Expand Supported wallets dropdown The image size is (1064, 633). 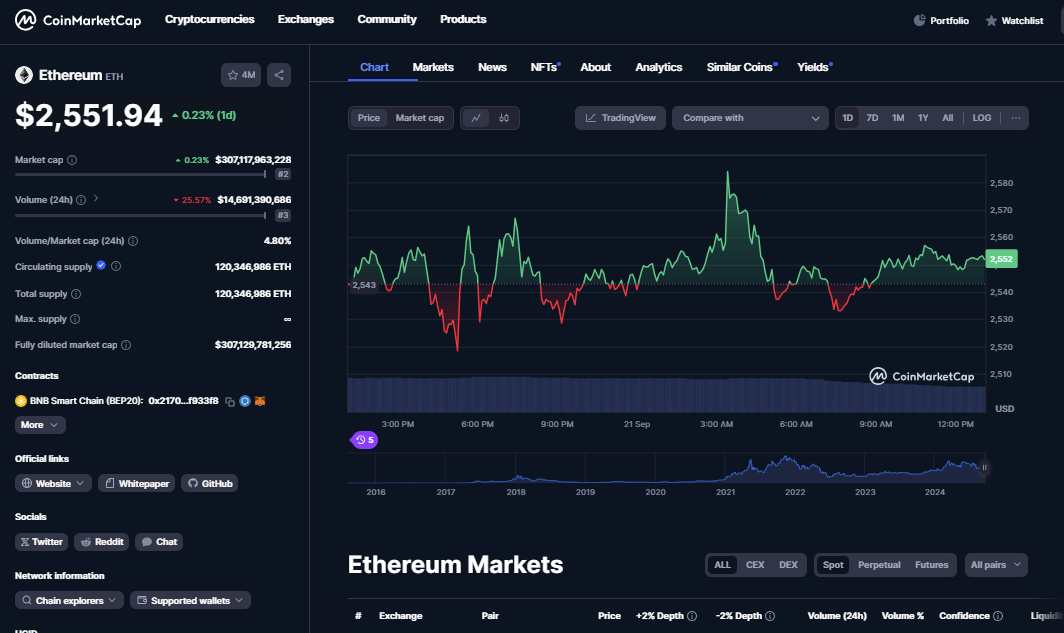click(x=190, y=600)
